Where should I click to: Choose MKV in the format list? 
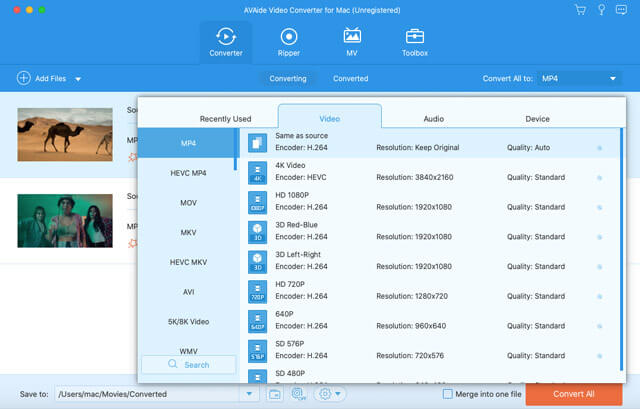[188, 233]
